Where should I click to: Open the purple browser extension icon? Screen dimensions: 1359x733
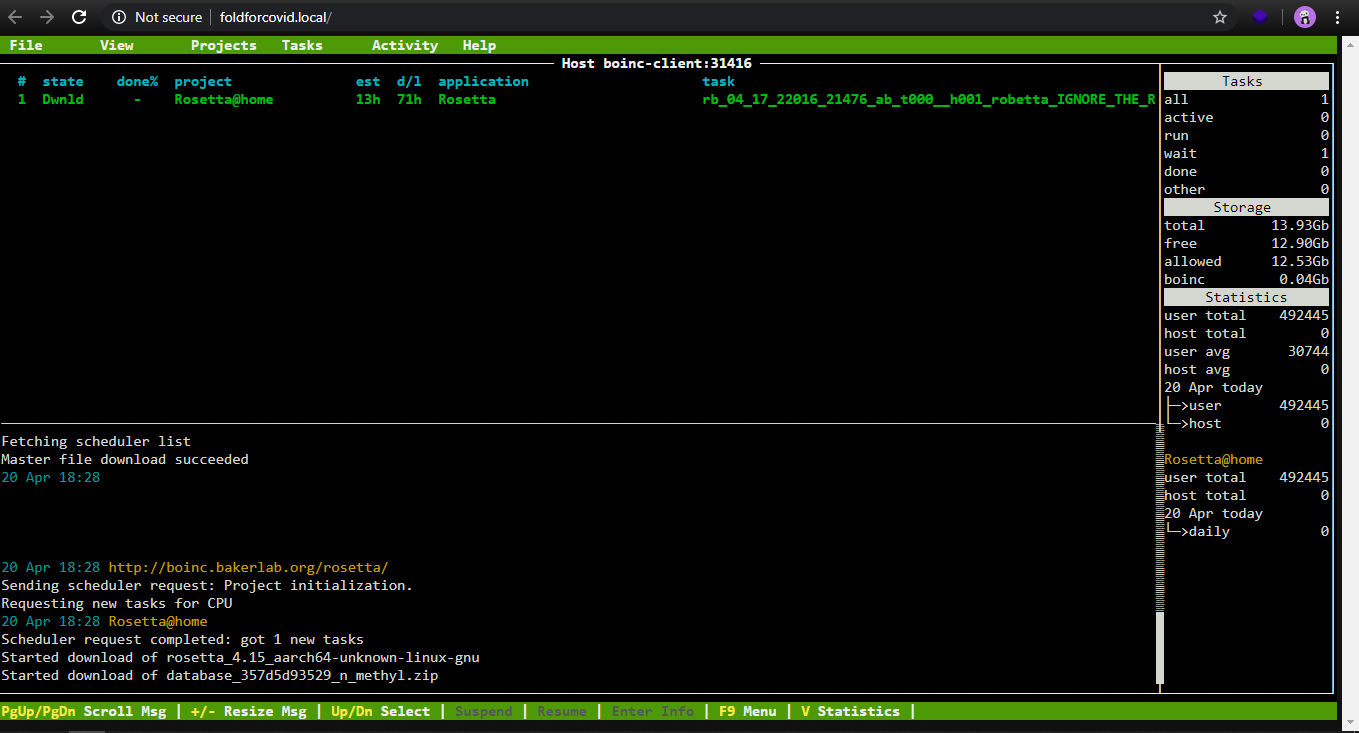tap(1261, 17)
